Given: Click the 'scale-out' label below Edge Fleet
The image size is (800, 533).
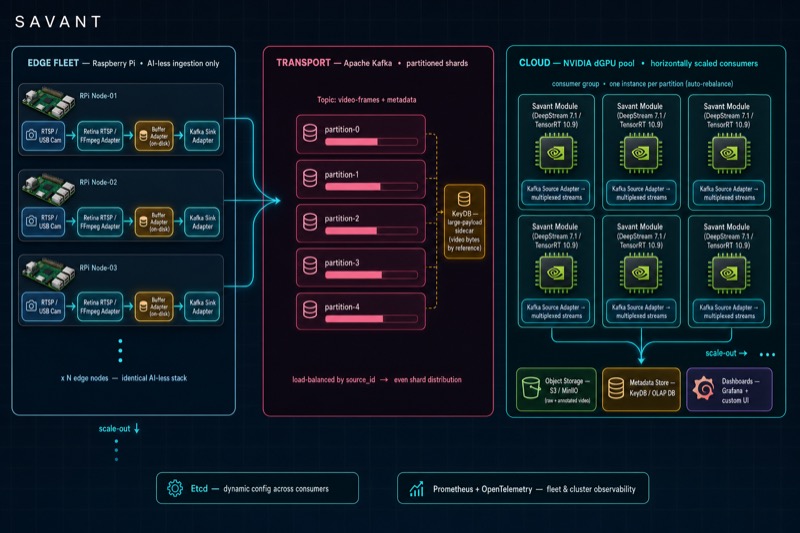Looking at the screenshot, I should (114, 428).
